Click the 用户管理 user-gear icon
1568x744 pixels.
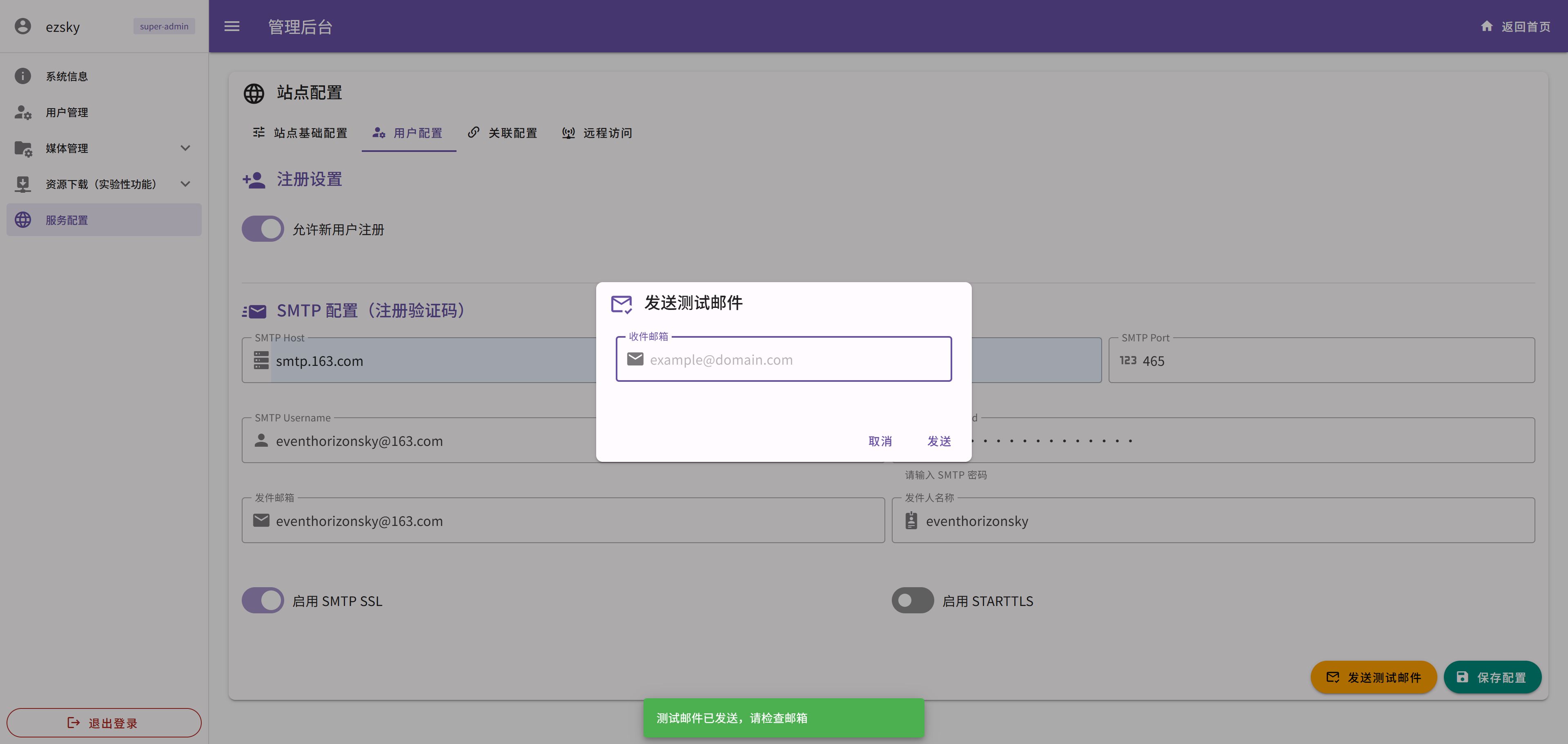[x=22, y=112]
